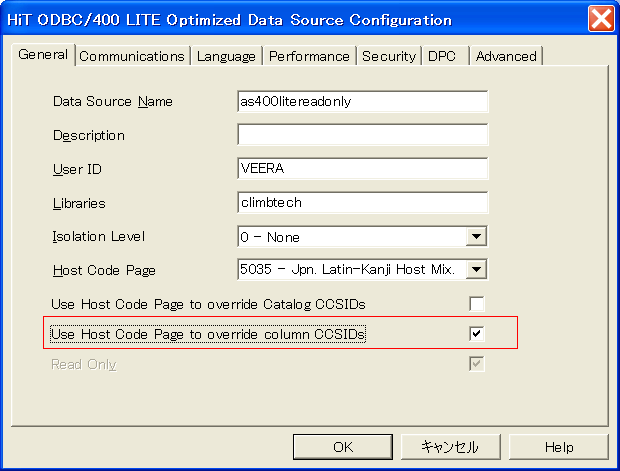Click the キャンセル (Cancel) button
620x471 pixels.
click(451, 447)
